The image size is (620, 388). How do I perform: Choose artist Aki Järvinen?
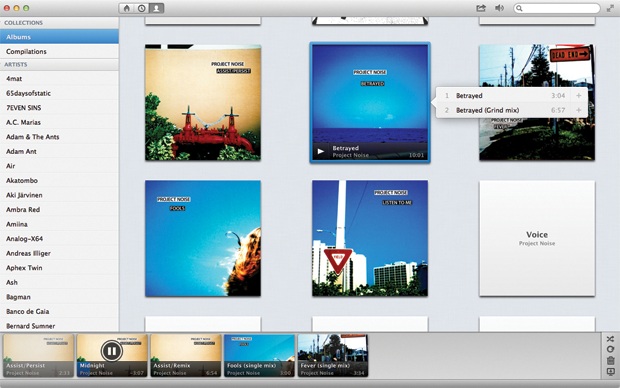click(x=59, y=195)
